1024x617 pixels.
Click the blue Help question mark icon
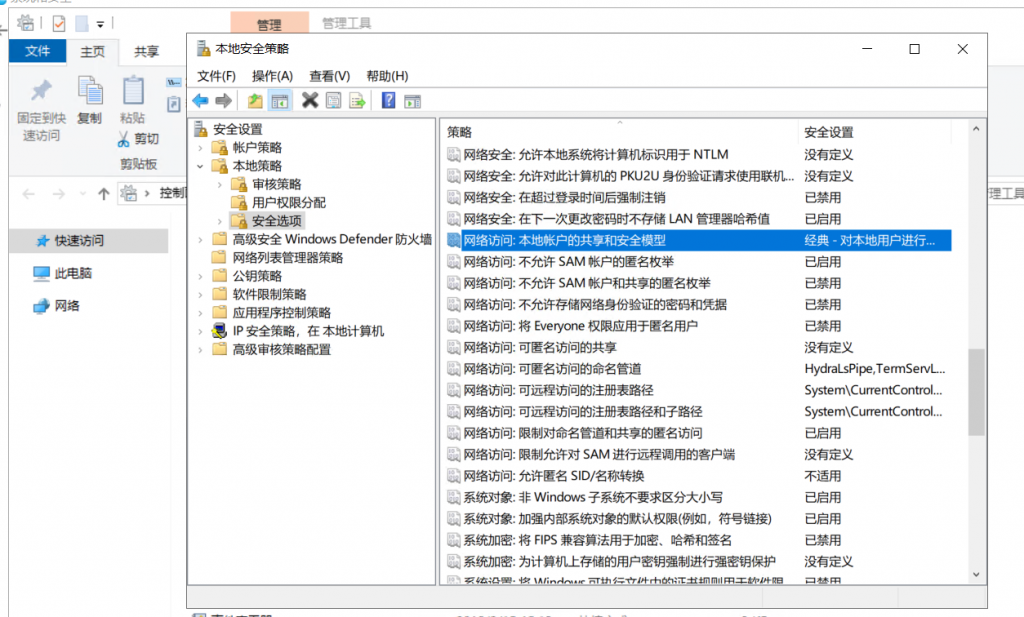click(388, 100)
